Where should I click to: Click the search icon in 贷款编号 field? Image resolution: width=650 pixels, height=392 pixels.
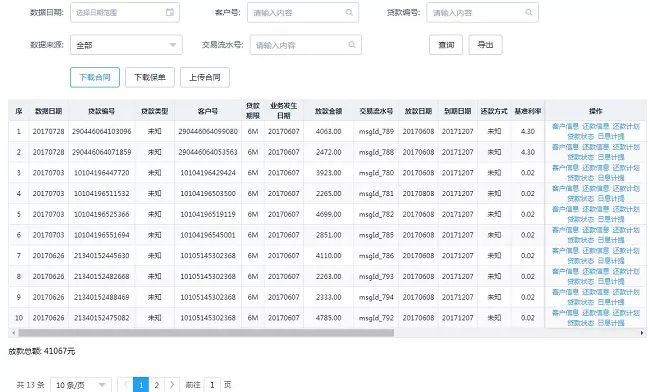[529, 12]
